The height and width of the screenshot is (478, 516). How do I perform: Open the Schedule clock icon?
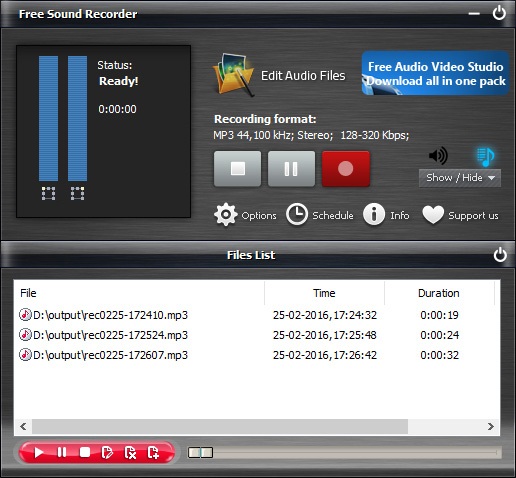click(297, 214)
